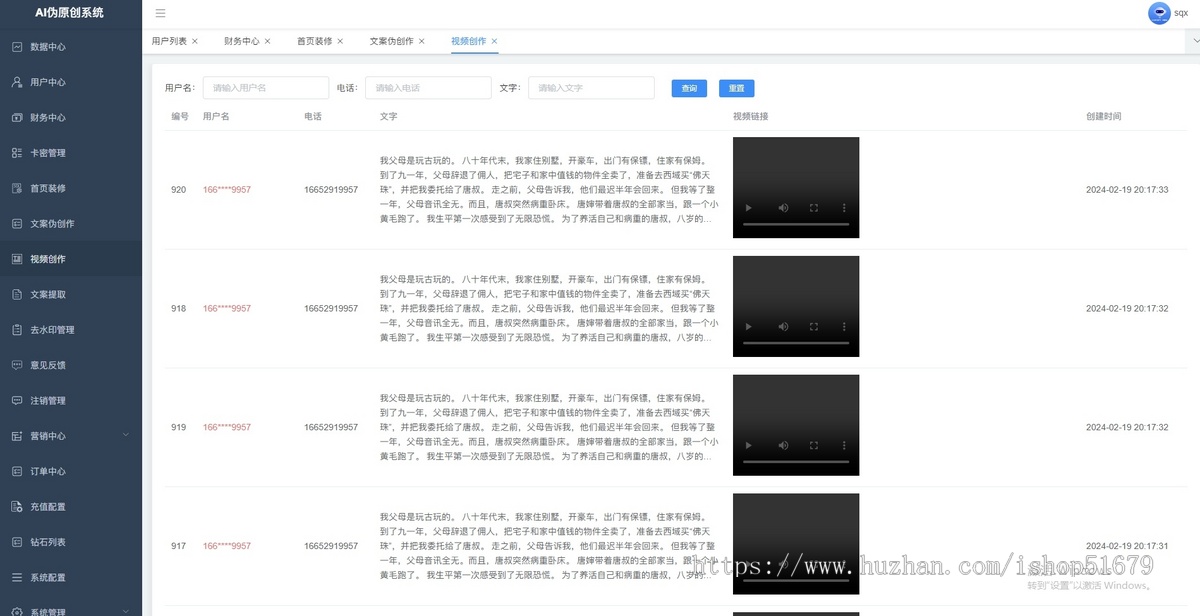The height and width of the screenshot is (616, 1200).
Task: Open the tabs dropdown arrow at right
Action: point(1195,41)
